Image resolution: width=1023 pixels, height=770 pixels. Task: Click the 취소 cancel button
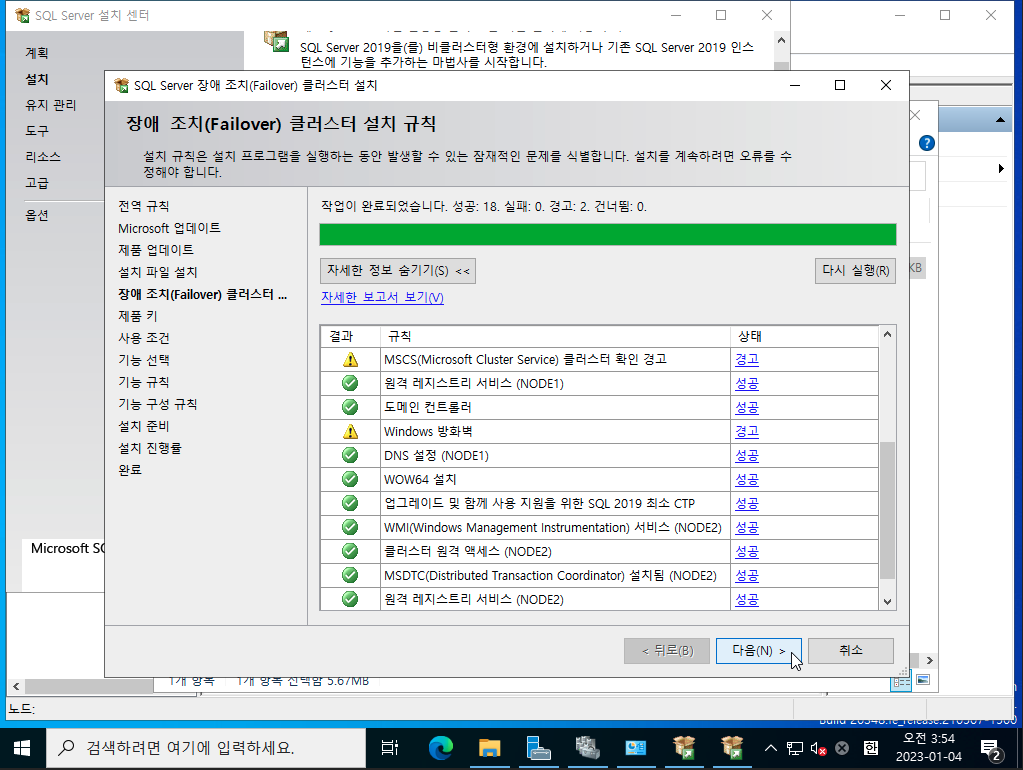coord(851,651)
